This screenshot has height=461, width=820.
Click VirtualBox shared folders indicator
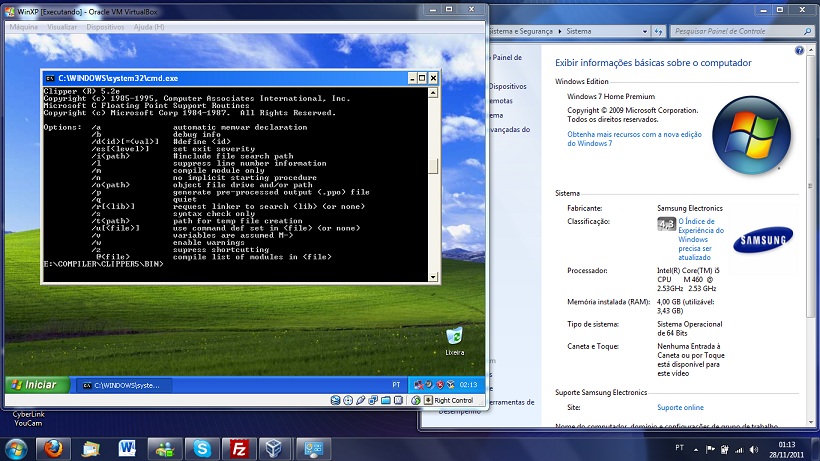point(385,400)
